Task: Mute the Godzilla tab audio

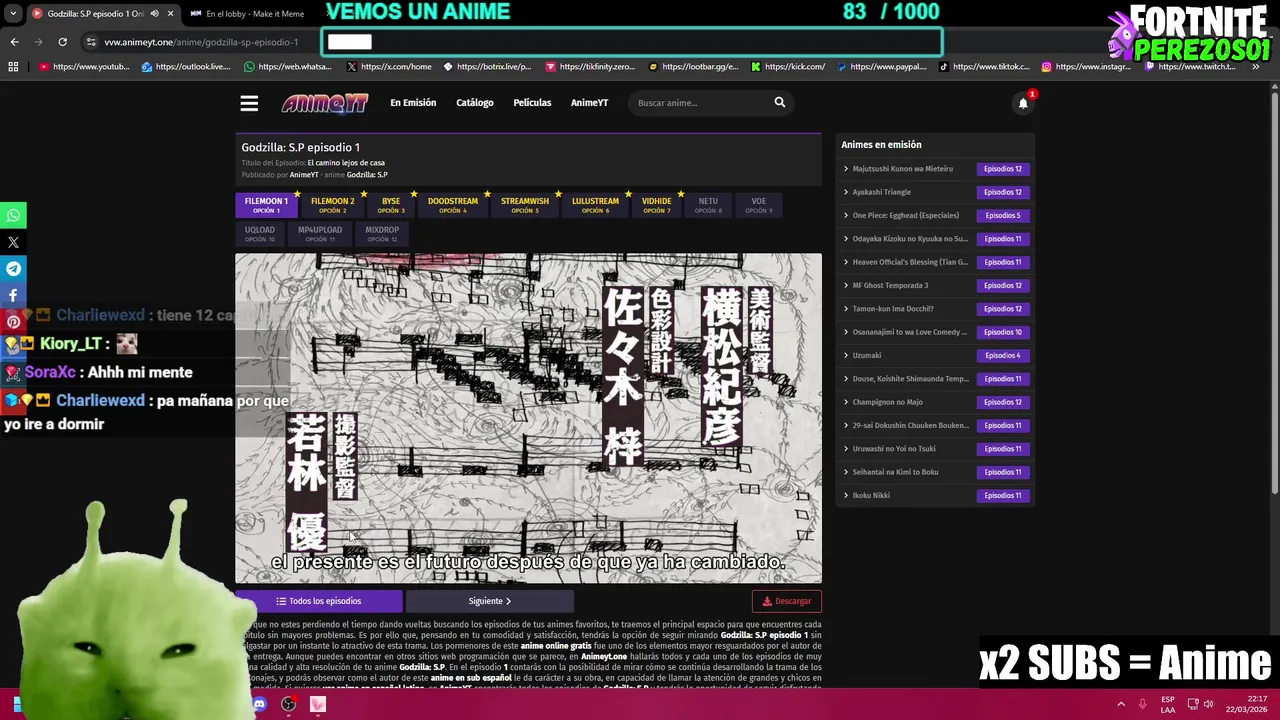Action: [154, 14]
